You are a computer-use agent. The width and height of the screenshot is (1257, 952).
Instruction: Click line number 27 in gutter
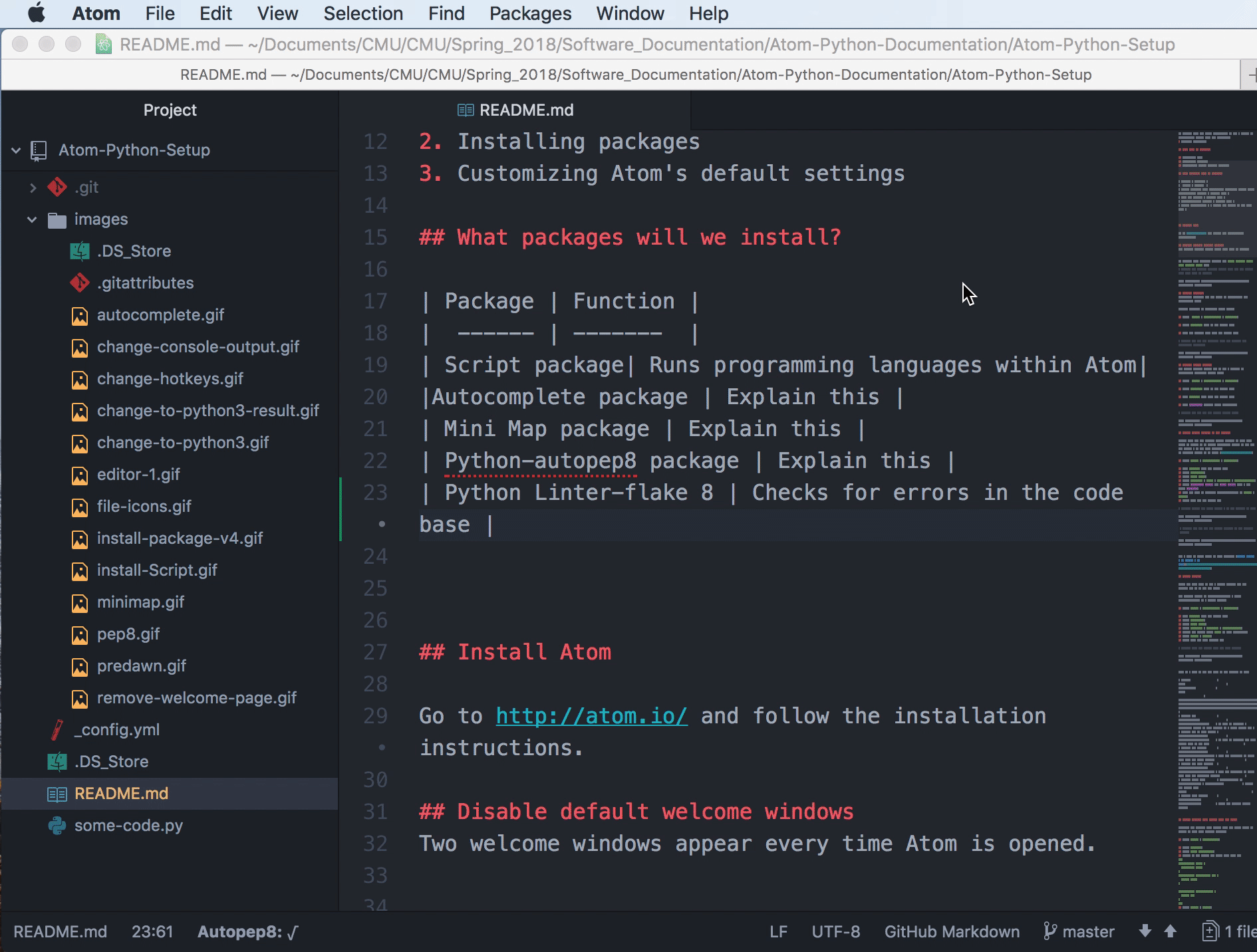pyautogui.click(x=376, y=652)
